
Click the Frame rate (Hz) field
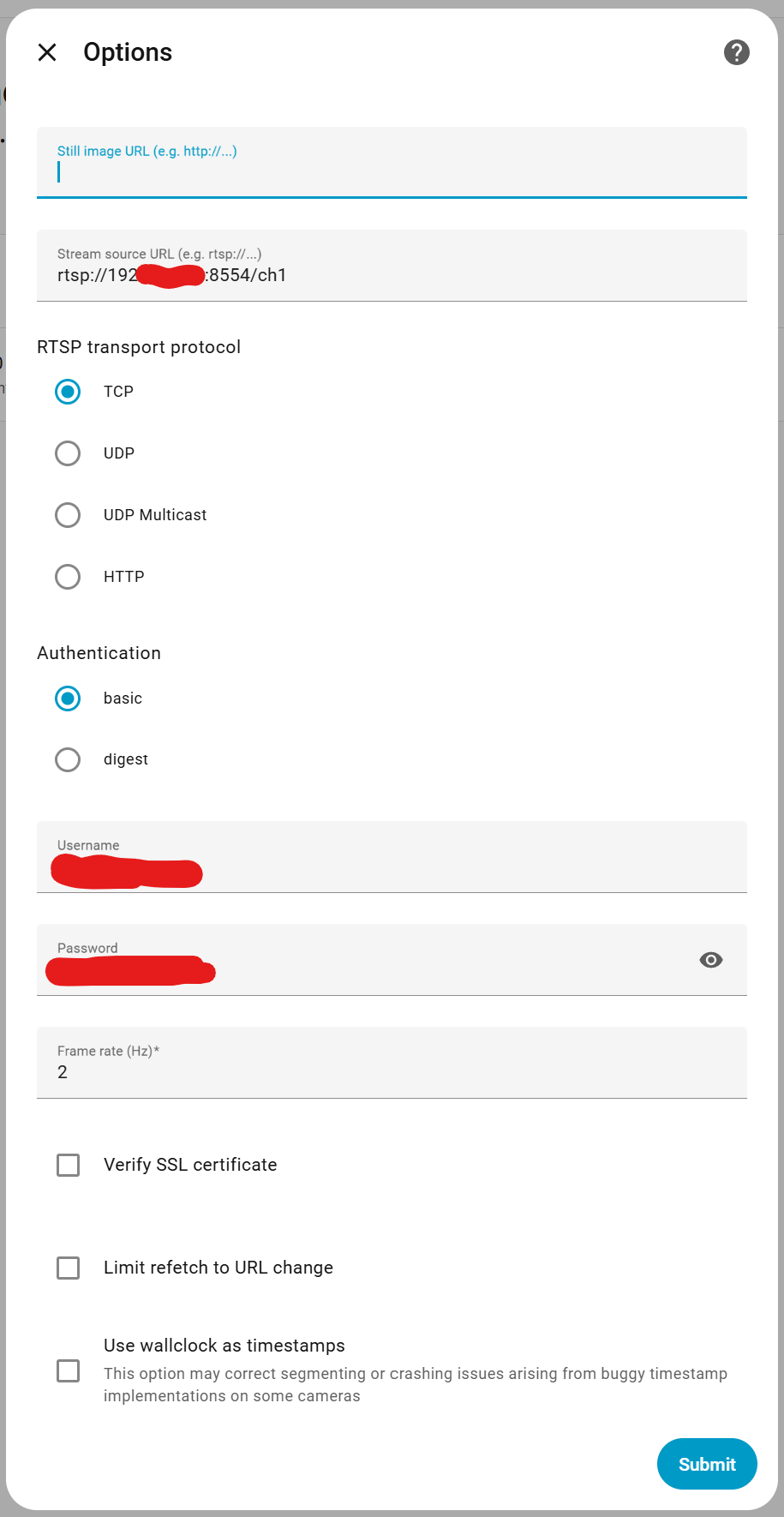(392, 1071)
